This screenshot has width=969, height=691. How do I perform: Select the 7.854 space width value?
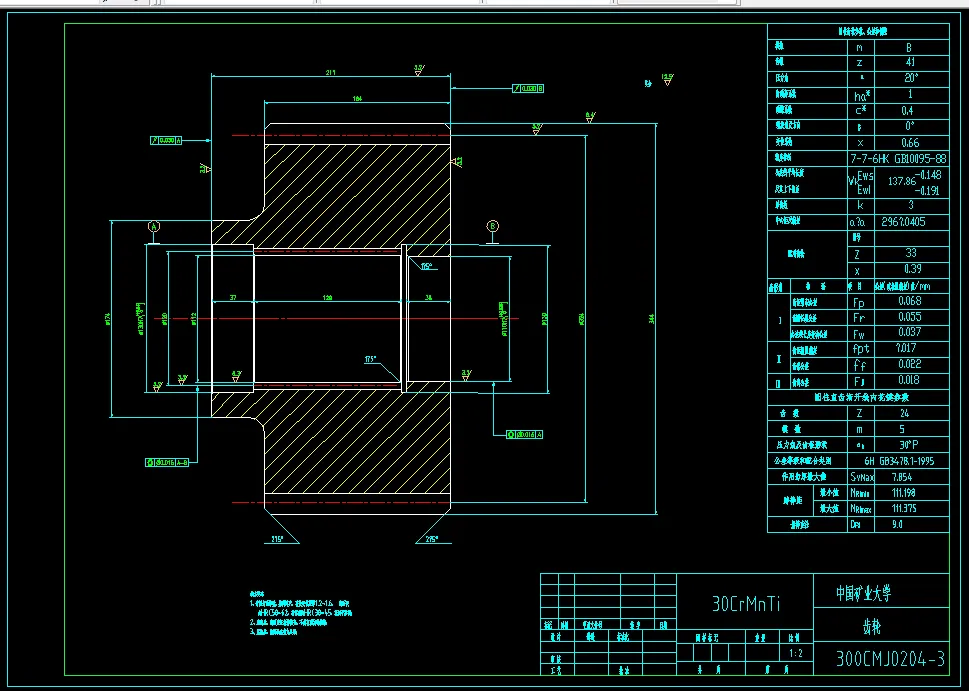point(902,477)
